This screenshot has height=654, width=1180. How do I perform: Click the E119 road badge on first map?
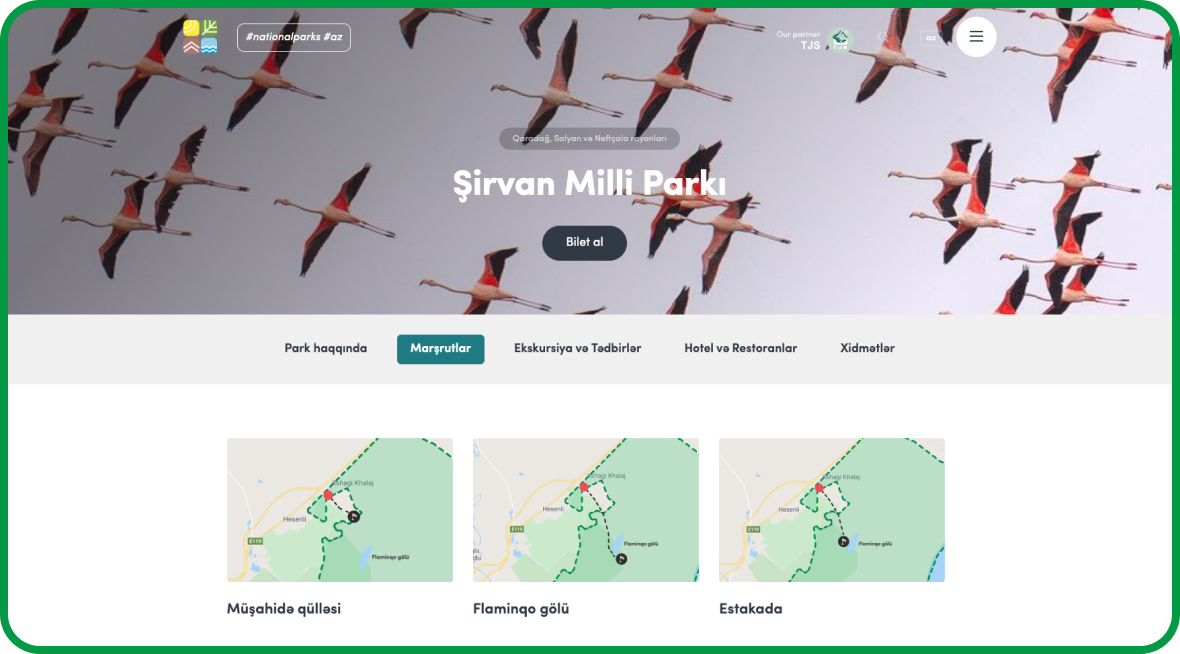click(x=255, y=541)
